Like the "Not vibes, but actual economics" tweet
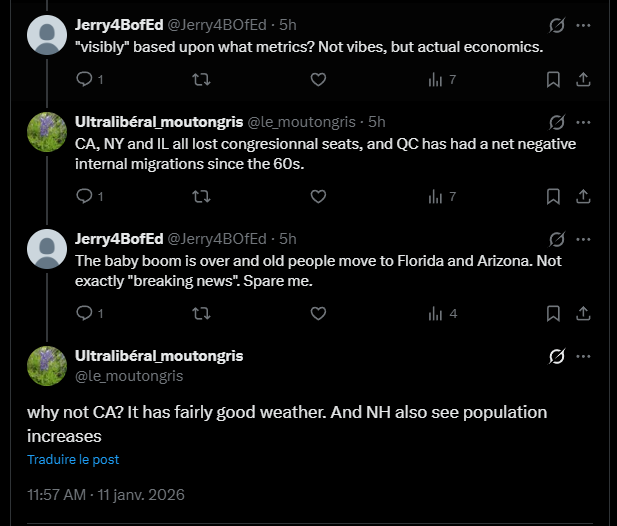Viewport: 617px width, 526px height. pos(318,79)
